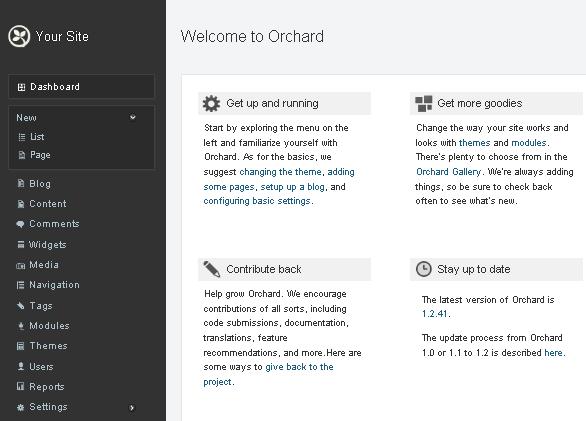Open the Blog section
Viewport: 586px width, 421px height.
point(40,184)
